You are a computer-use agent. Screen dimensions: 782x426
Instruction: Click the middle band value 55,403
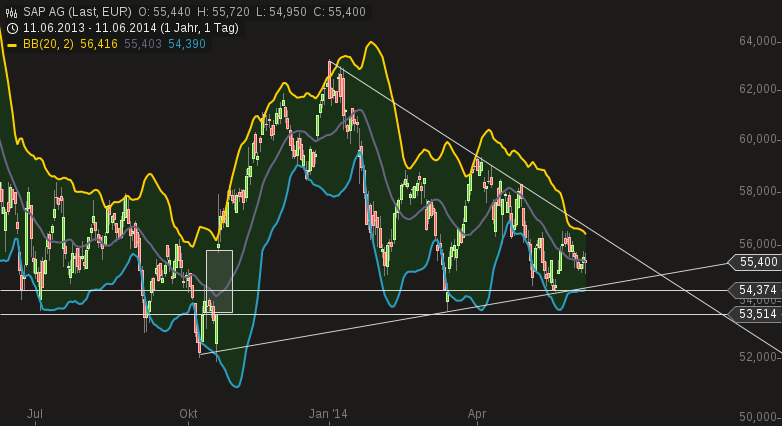click(143, 44)
